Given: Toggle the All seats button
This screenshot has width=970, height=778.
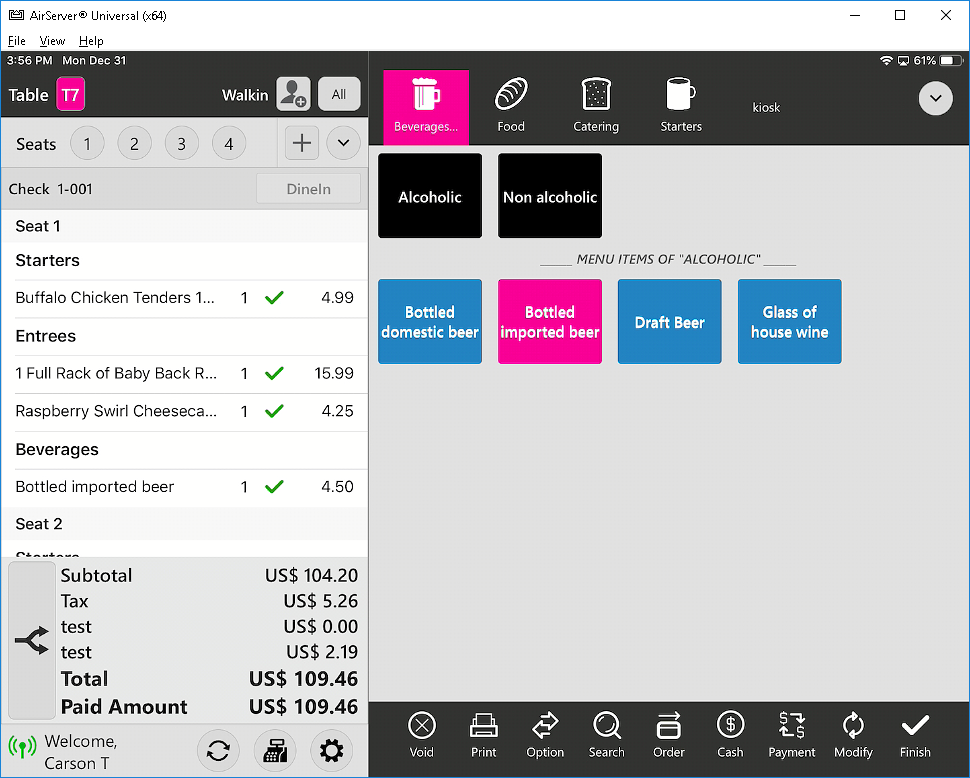Looking at the screenshot, I should tap(339, 94).
